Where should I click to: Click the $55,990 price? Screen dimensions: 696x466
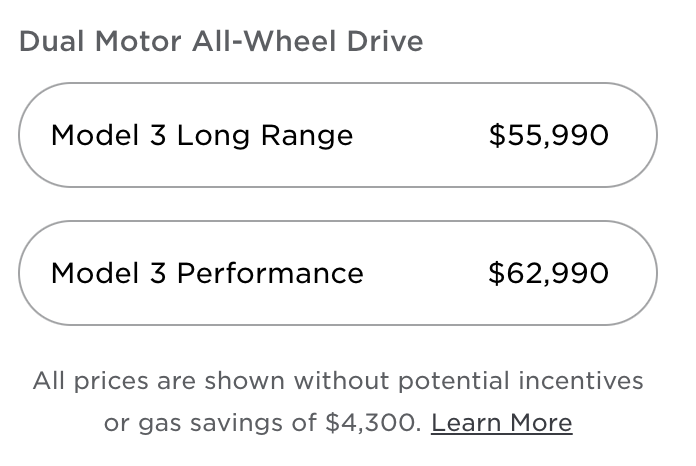click(x=548, y=135)
